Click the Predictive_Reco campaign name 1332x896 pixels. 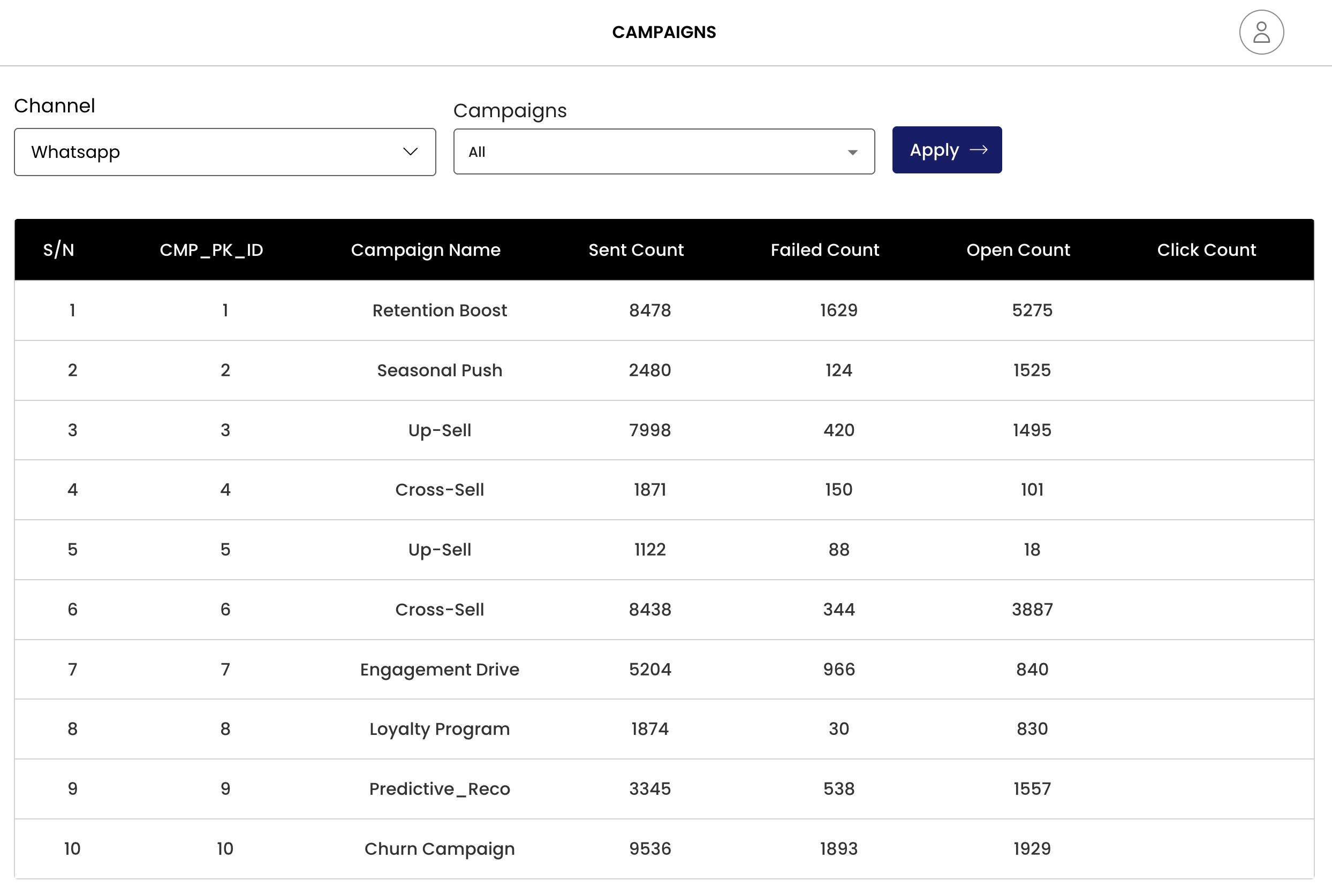click(x=439, y=788)
